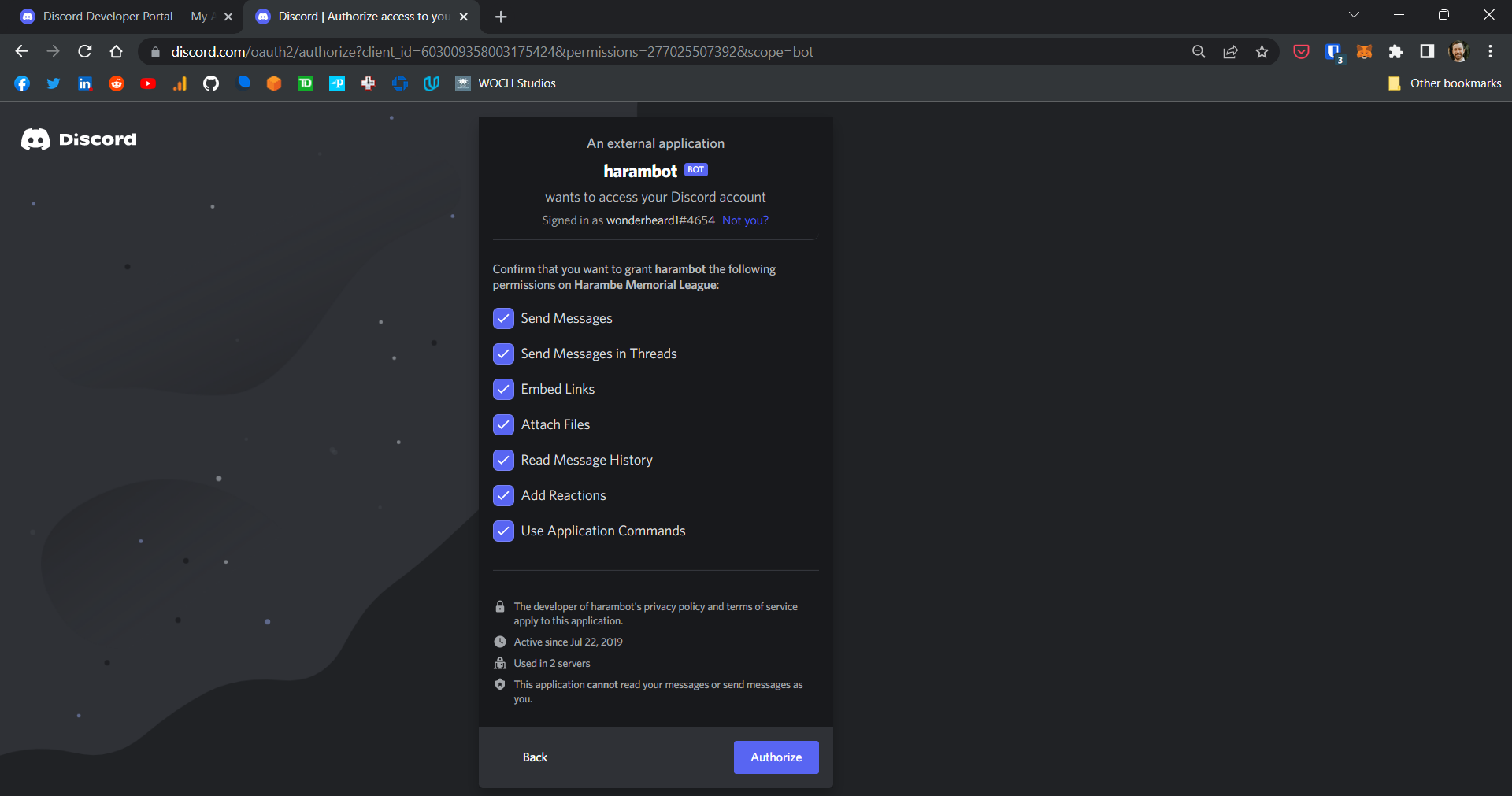Click the Authorize button

[x=776, y=757]
